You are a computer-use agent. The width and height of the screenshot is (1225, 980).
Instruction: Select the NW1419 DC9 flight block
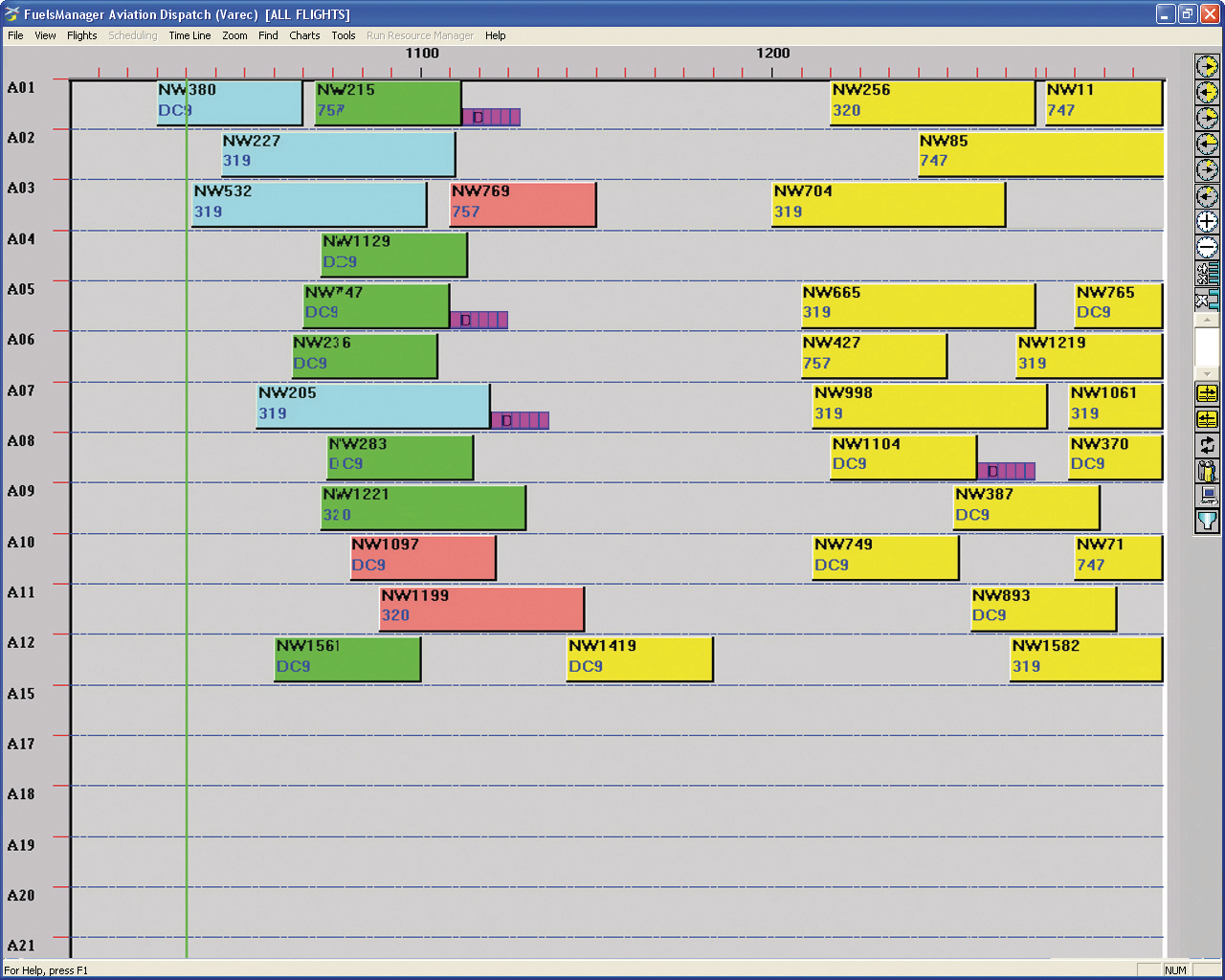[x=639, y=657]
